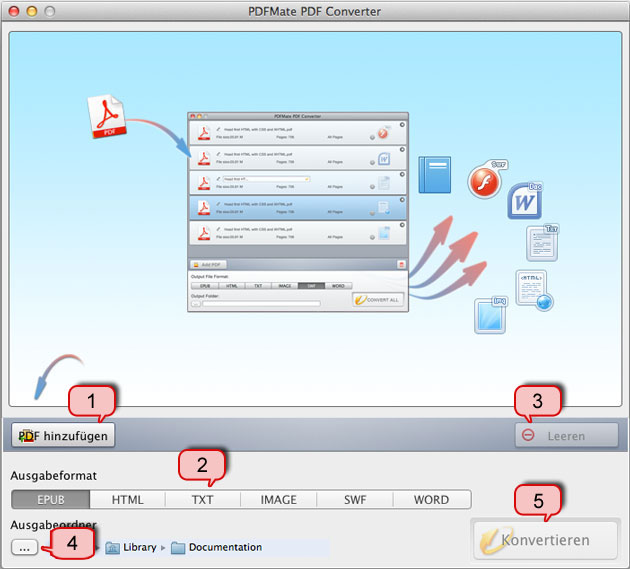630x569 pixels.
Task: Click the HTML document globe icon
Action: pos(535,291)
